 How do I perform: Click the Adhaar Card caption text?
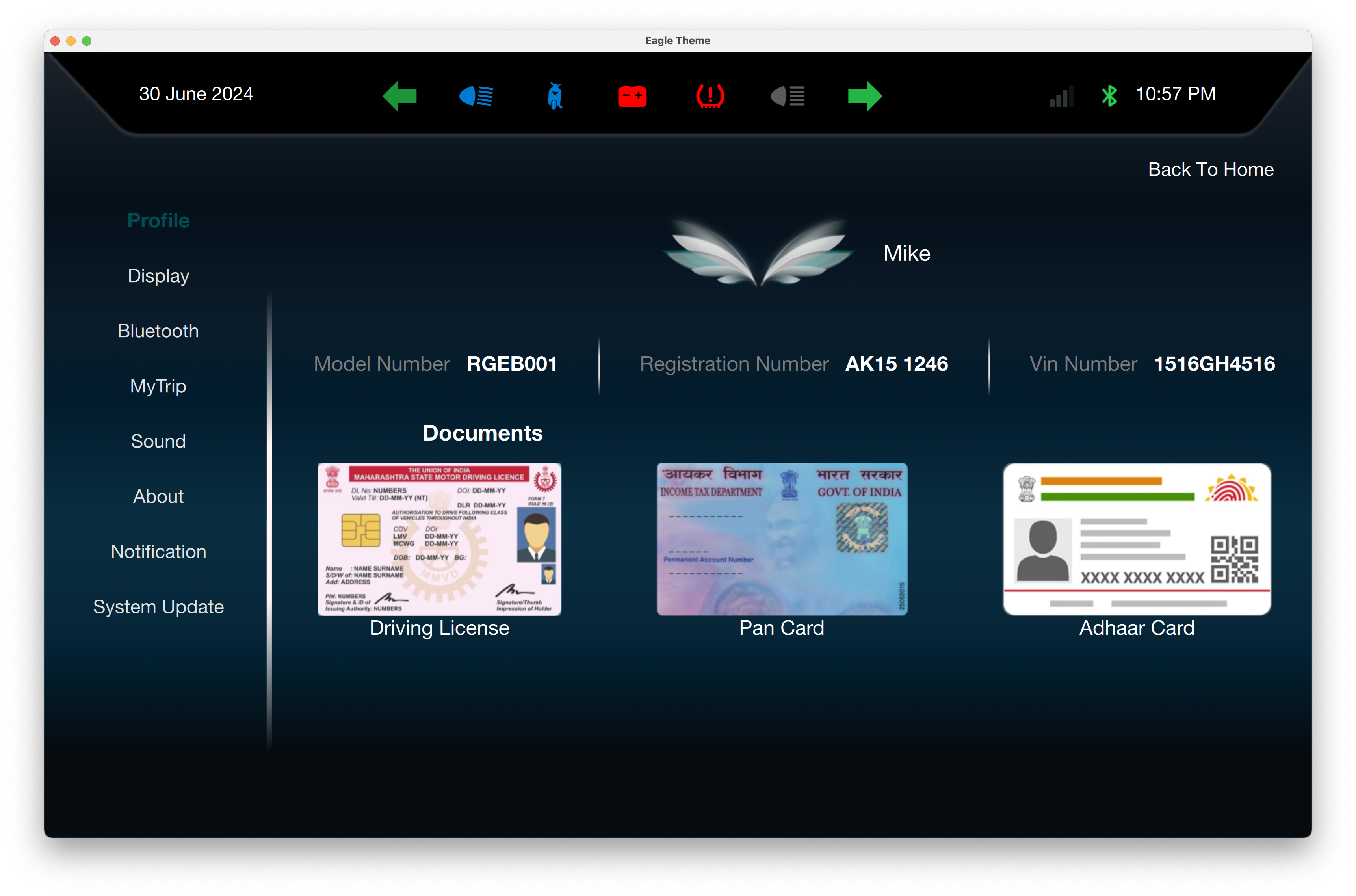(x=1137, y=628)
